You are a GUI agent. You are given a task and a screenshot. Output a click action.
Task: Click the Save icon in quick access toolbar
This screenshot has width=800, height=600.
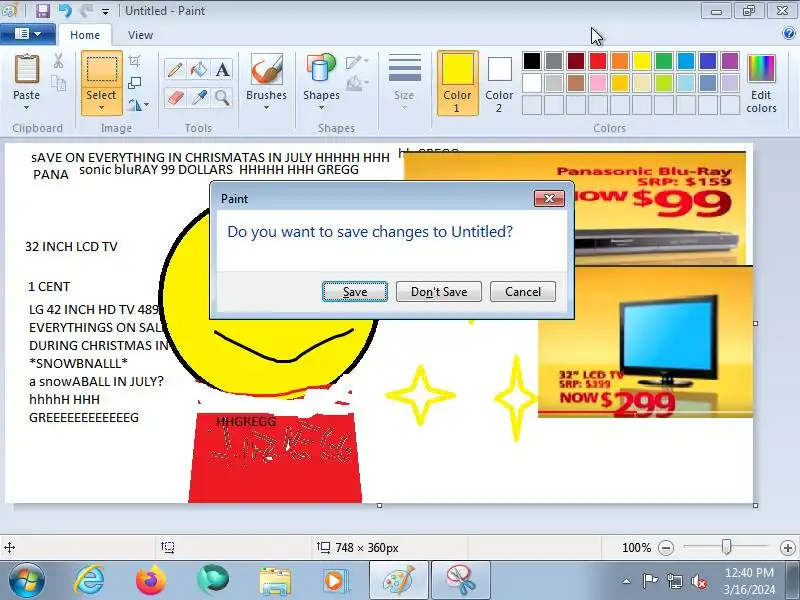pos(42,10)
